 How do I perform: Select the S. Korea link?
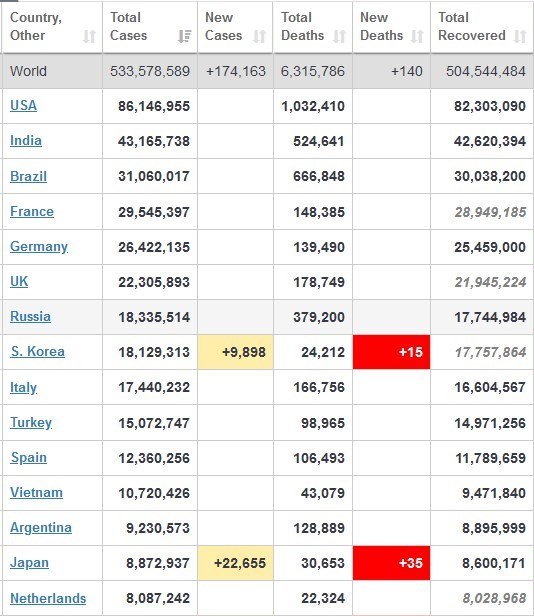[x=38, y=351]
